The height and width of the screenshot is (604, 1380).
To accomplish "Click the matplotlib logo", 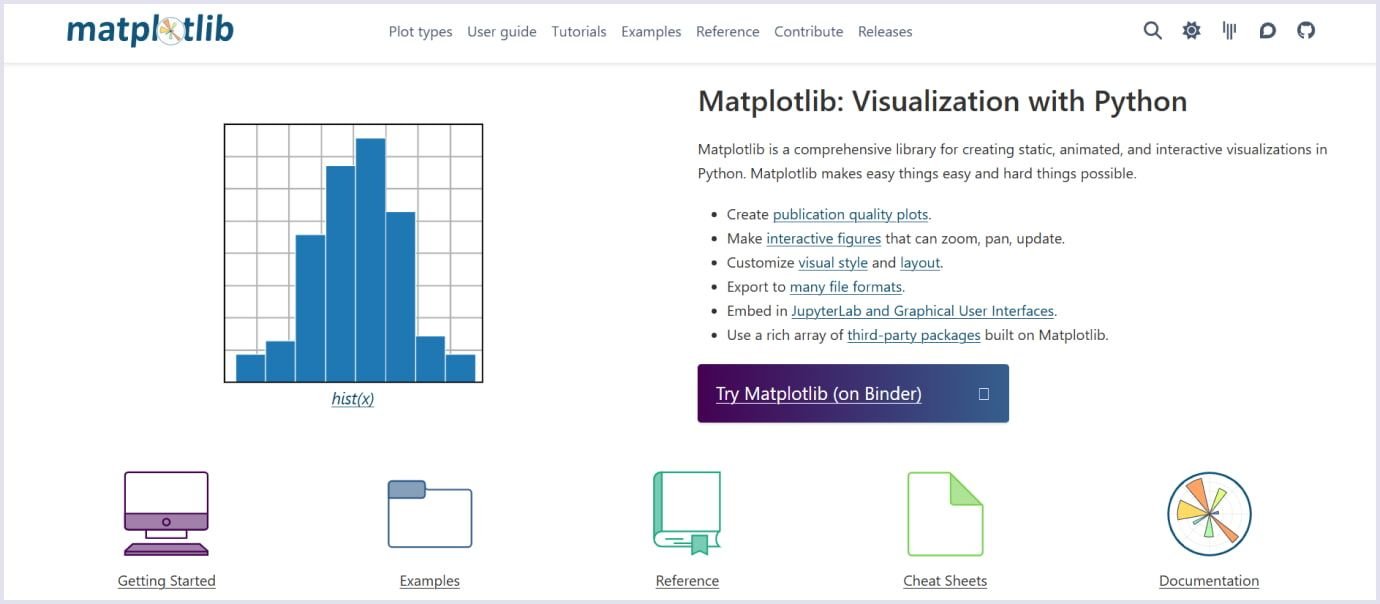I will (x=149, y=30).
